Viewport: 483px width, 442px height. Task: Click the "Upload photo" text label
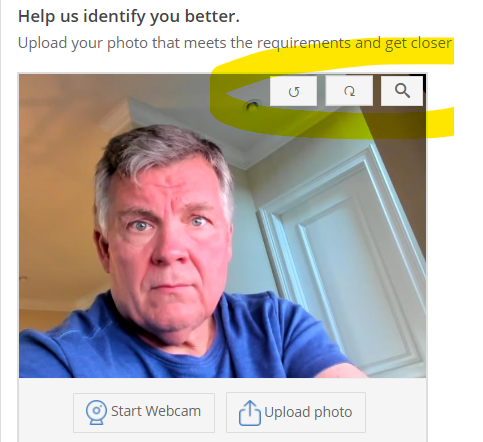pos(308,413)
